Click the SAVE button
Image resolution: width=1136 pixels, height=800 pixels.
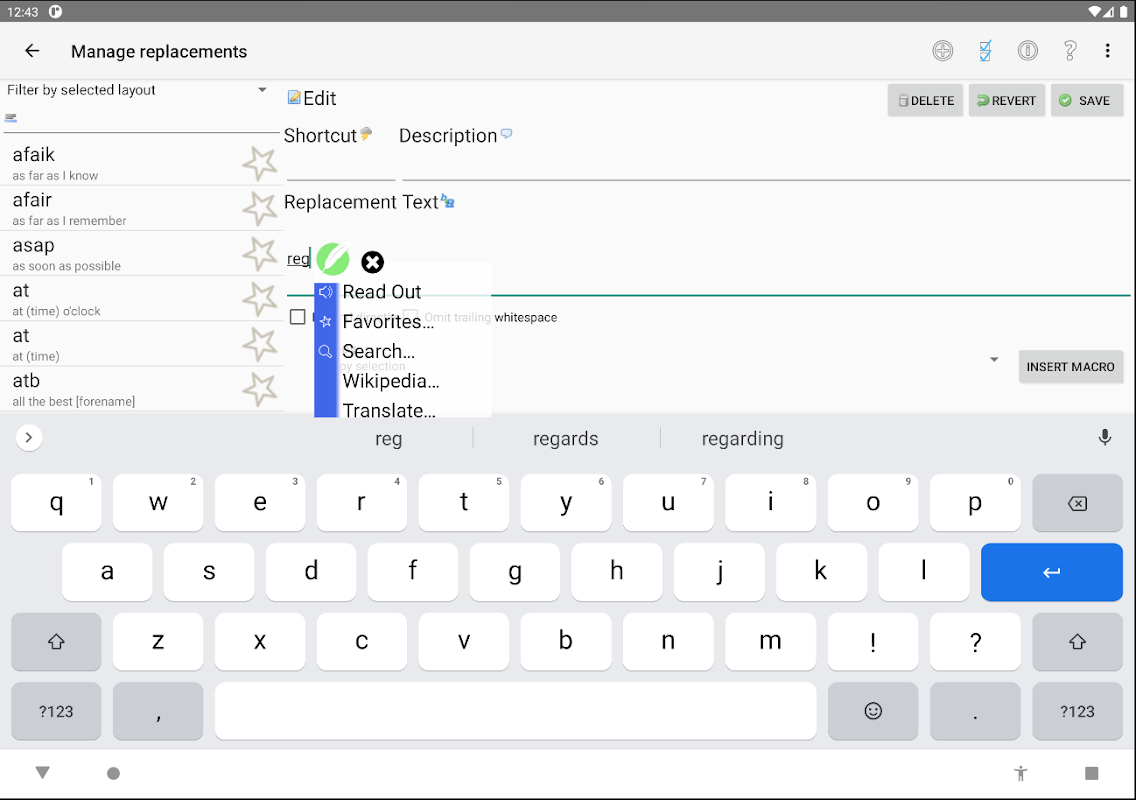[1086, 101]
